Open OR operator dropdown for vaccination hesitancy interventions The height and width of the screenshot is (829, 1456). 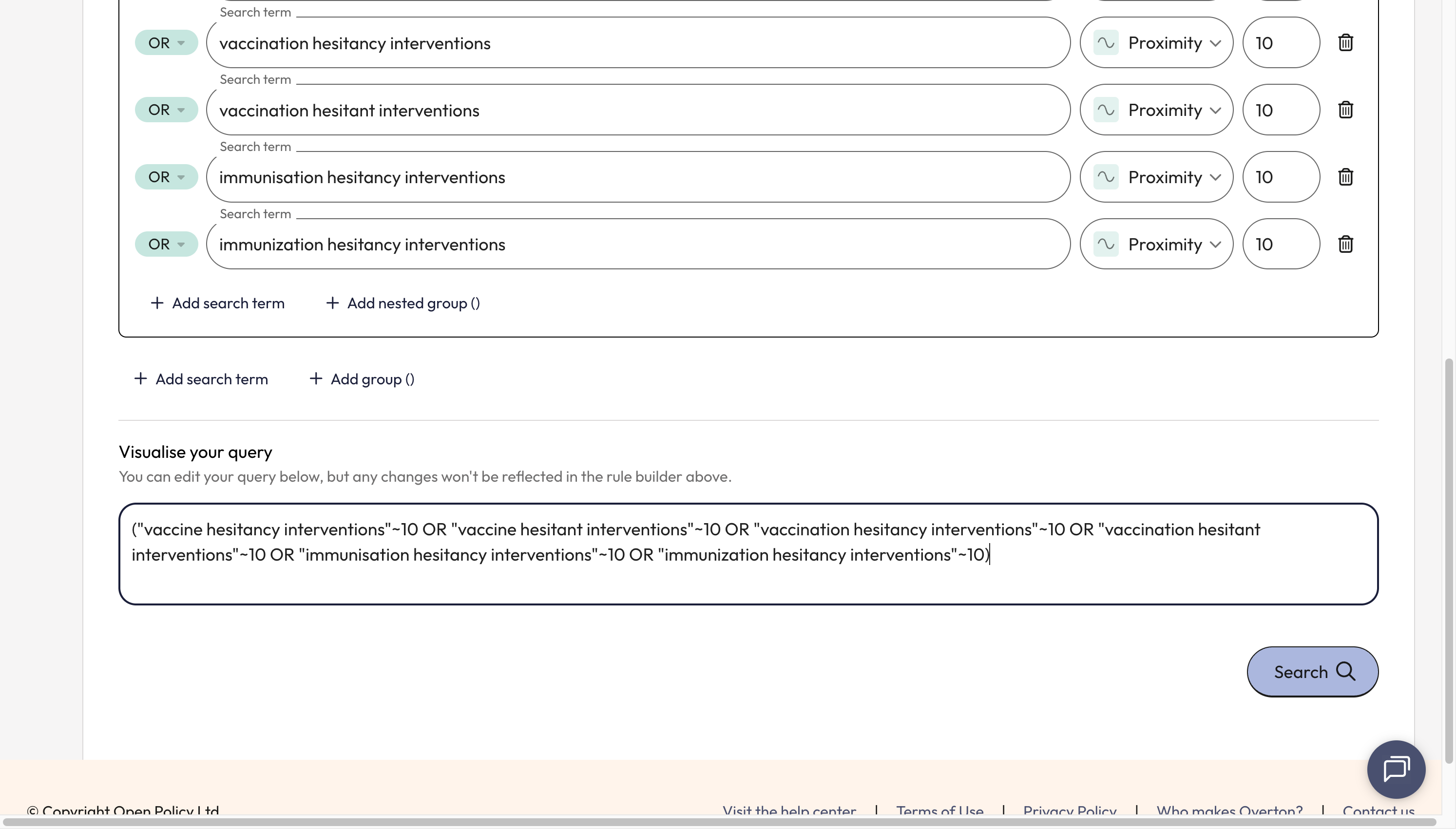(x=166, y=43)
